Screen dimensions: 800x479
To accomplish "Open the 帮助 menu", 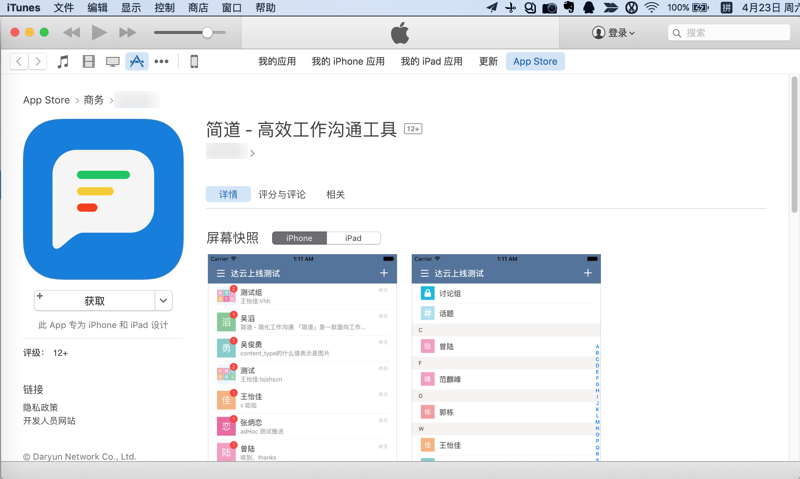I will coord(265,8).
